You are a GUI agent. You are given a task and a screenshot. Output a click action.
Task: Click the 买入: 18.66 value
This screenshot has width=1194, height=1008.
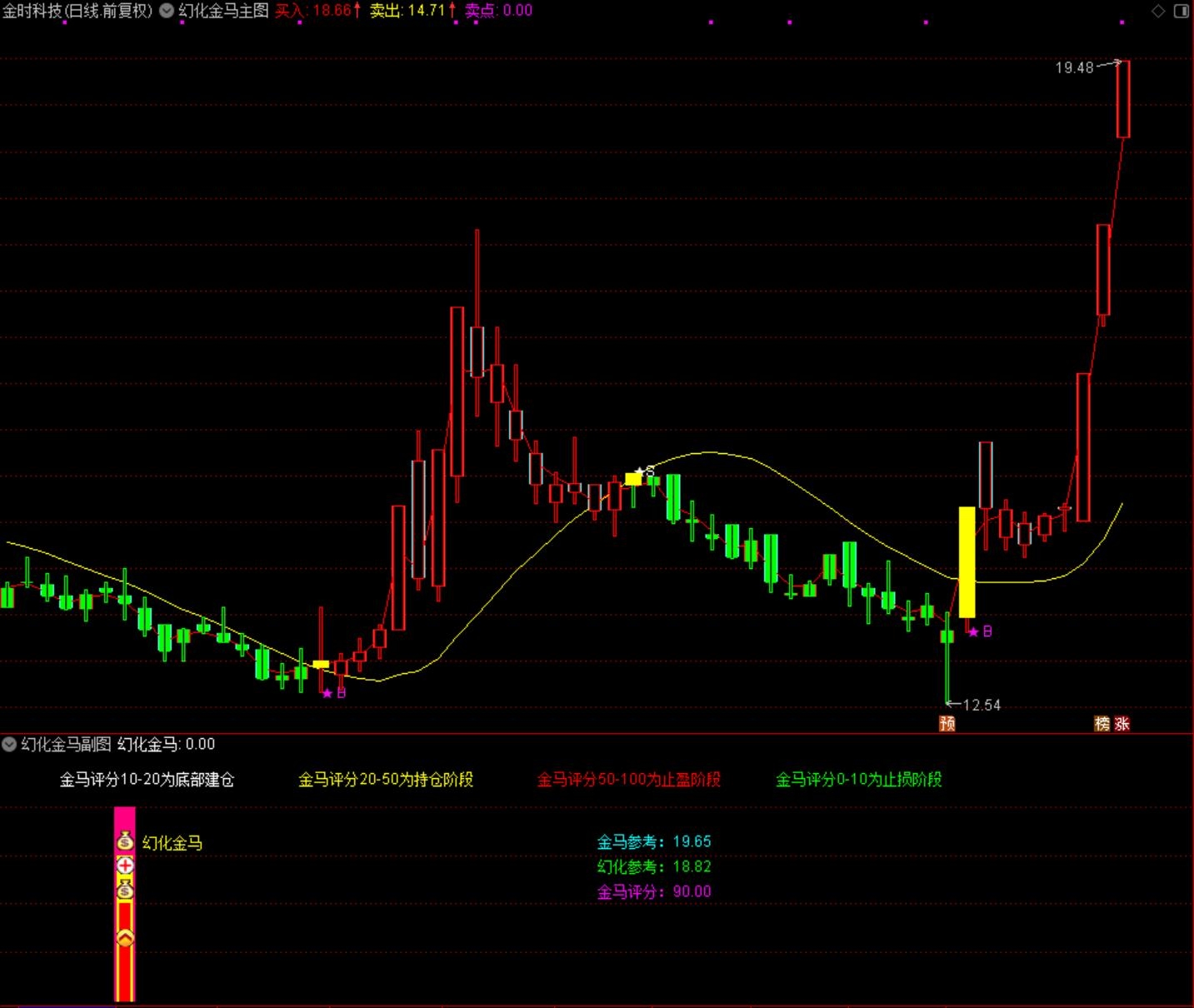pyautogui.click(x=318, y=11)
